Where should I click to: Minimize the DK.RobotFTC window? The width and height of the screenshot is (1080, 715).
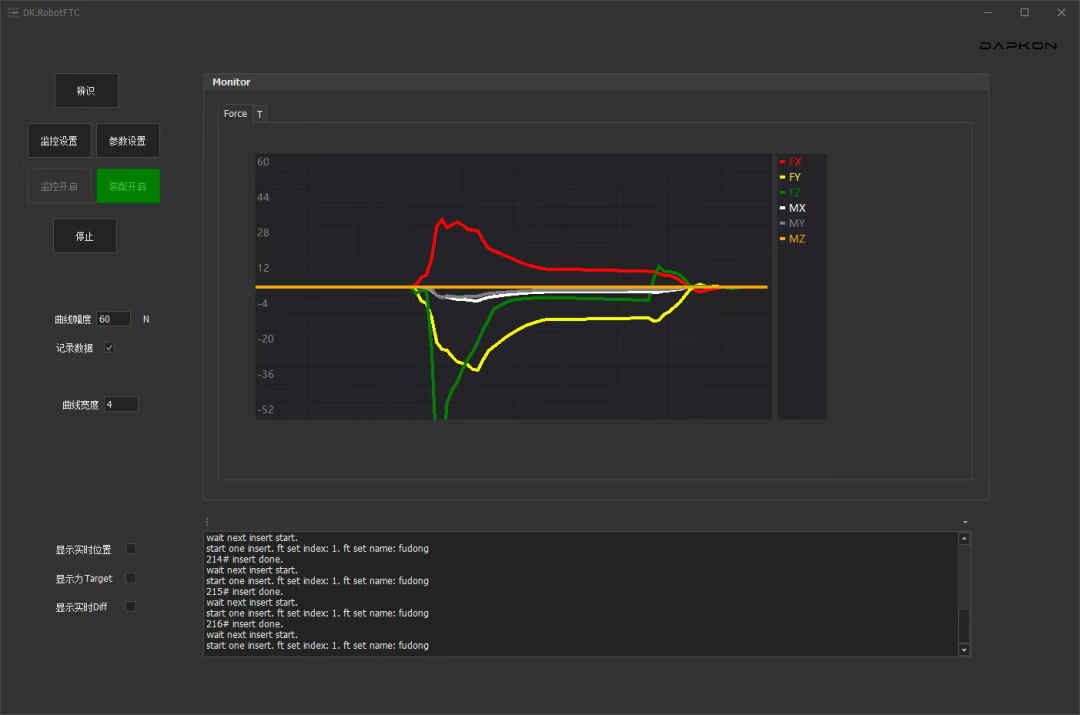[x=988, y=12]
